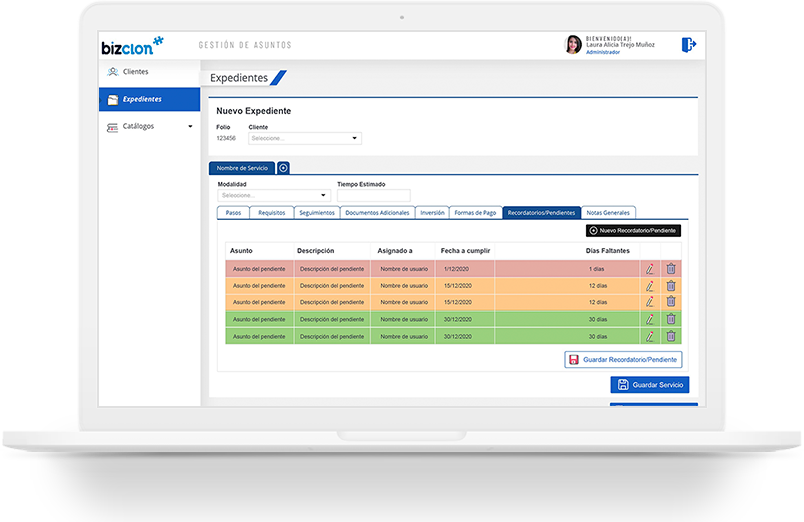Switch to the Formas de Pago tab

(x=475, y=213)
